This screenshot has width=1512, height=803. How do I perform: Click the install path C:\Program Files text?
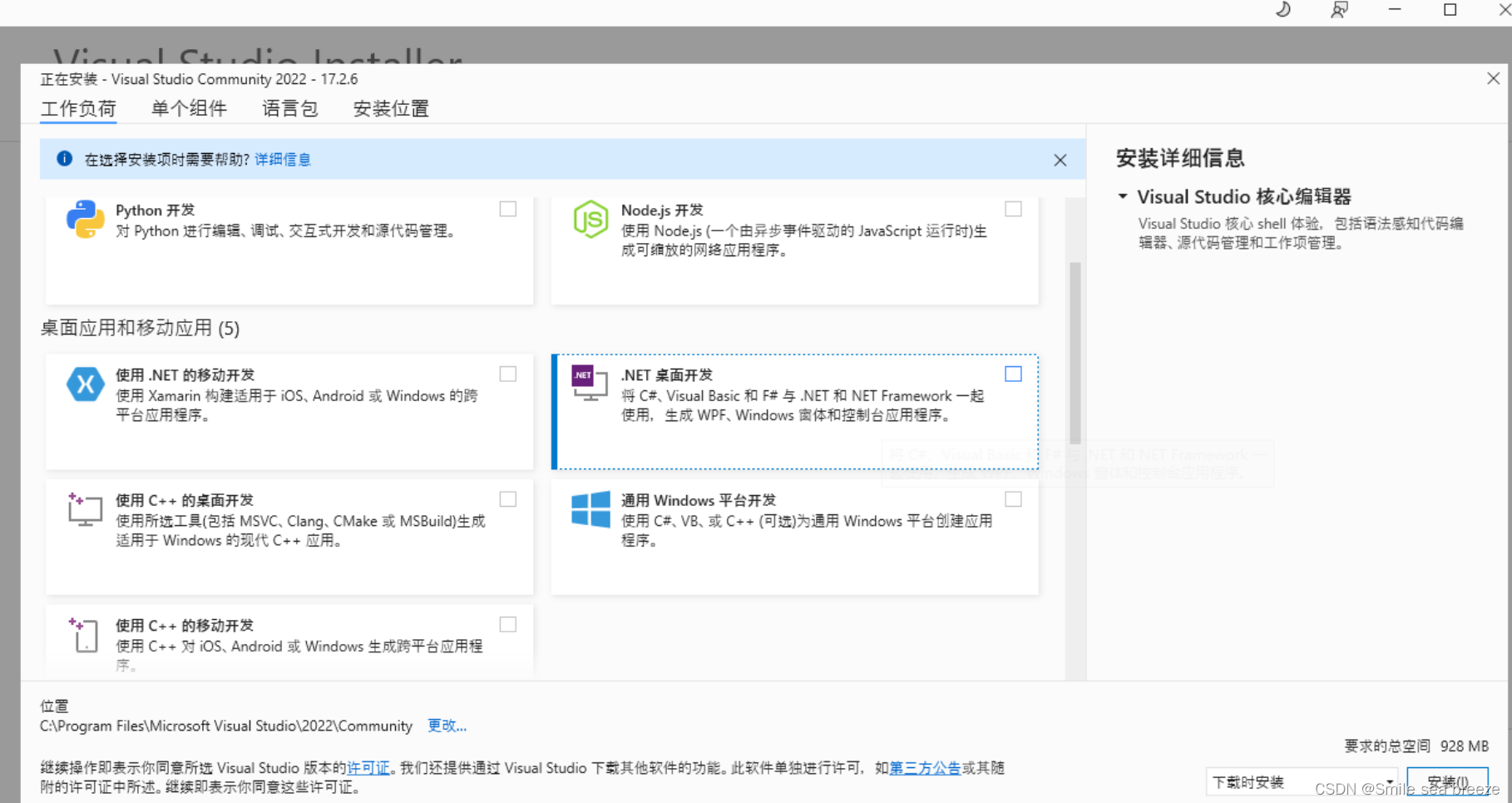[226, 726]
